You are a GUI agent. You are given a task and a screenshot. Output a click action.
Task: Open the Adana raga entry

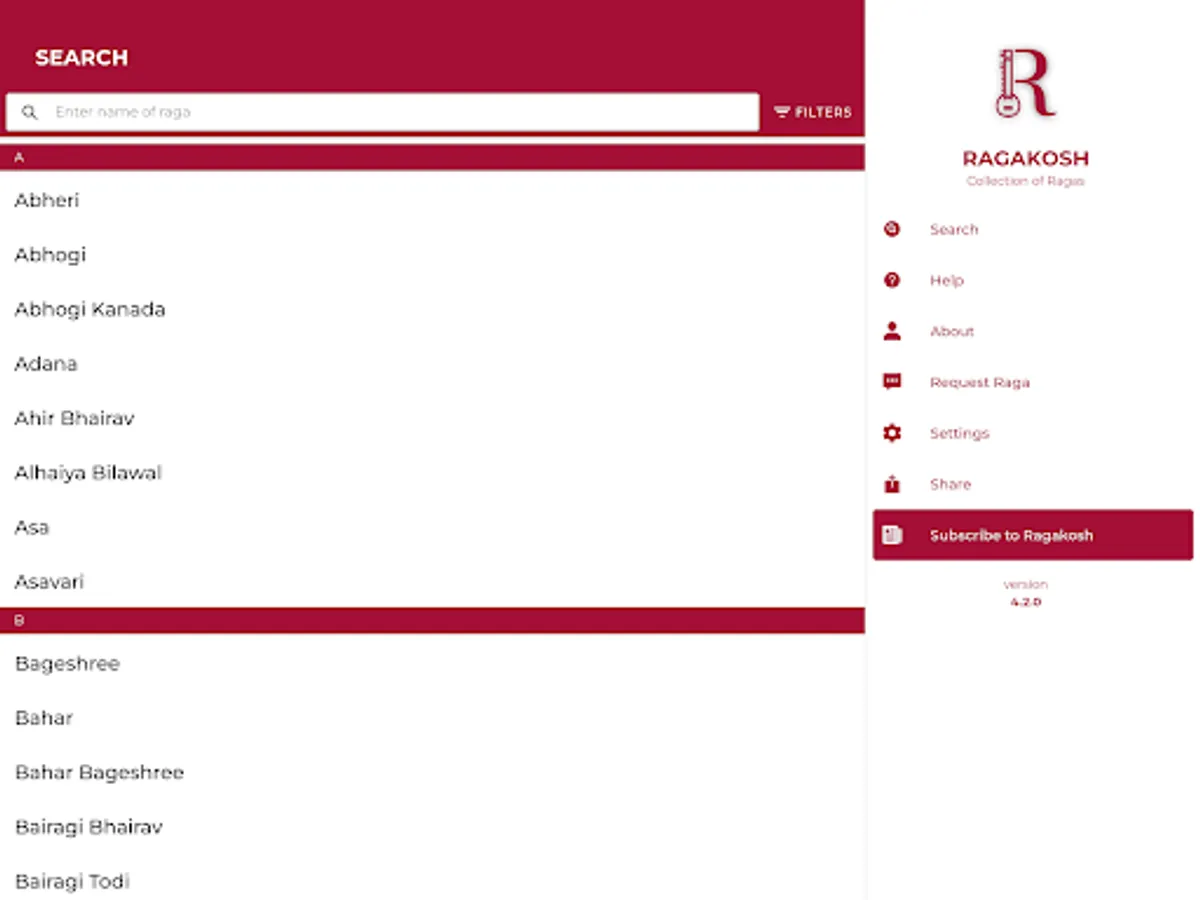pyautogui.click(x=432, y=364)
